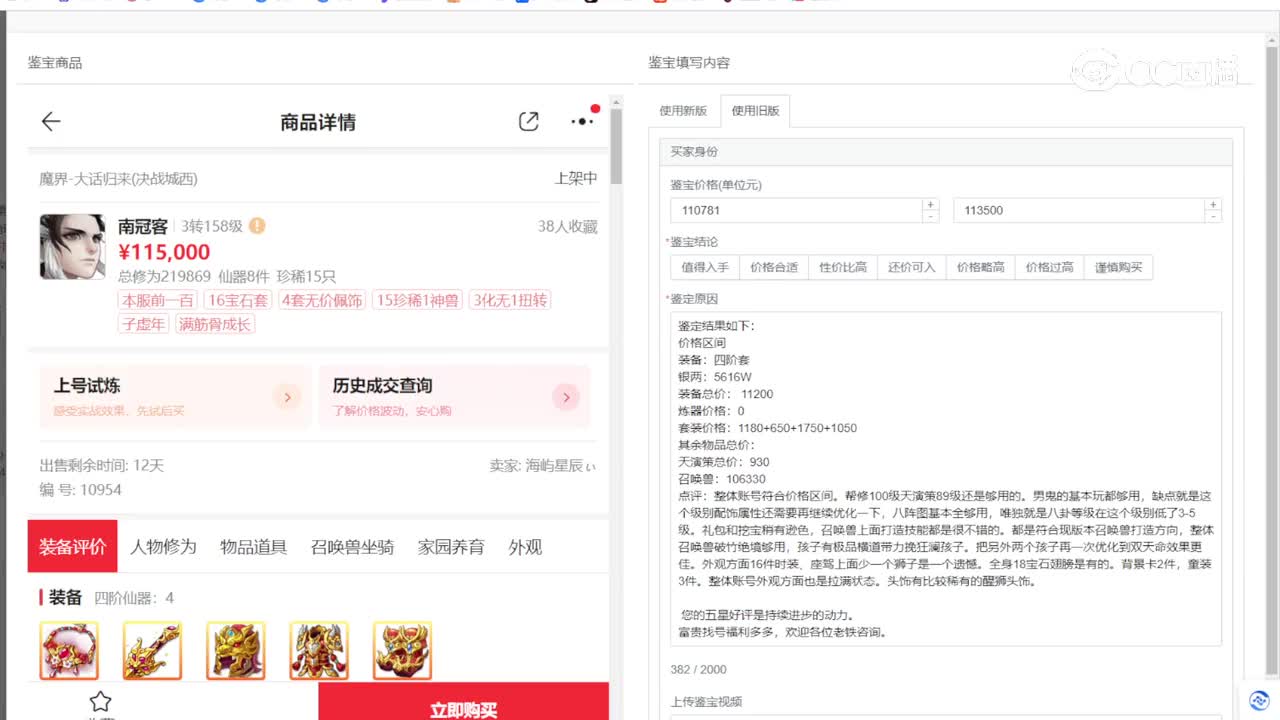Screen dimensions: 1280x720
Task: Choose 还价可入 conclusion
Action: pos(912,267)
